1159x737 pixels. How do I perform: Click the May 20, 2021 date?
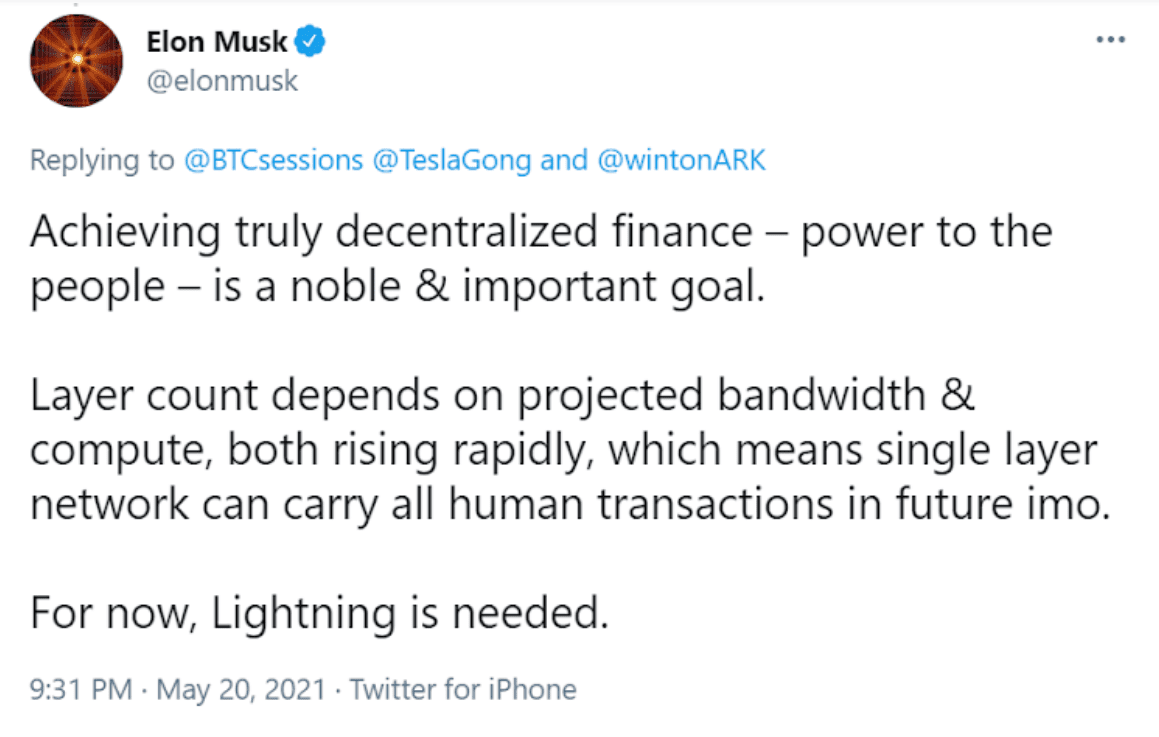click(x=241, y=689)
